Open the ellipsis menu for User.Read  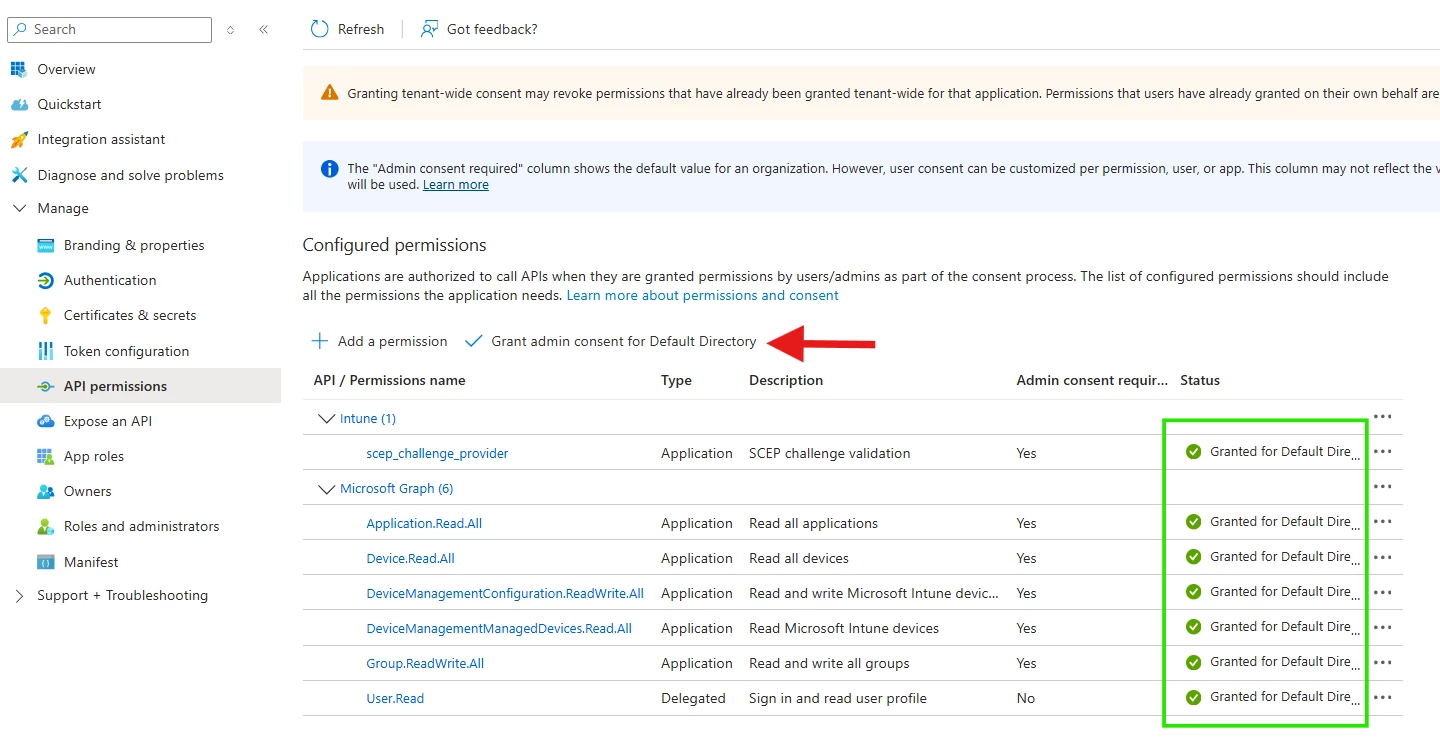pos(1383,697)
